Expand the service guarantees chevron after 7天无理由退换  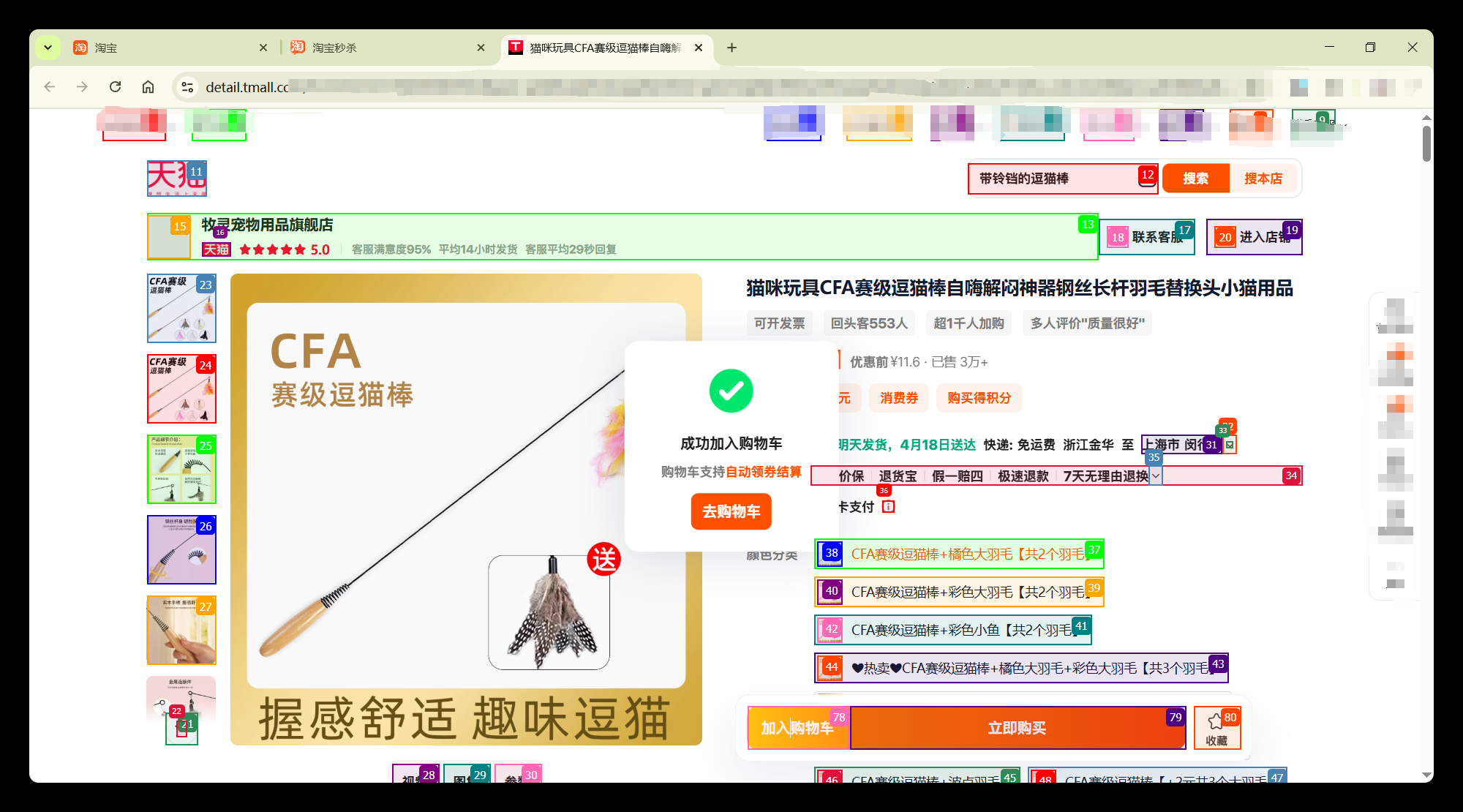pos(1155,476)
